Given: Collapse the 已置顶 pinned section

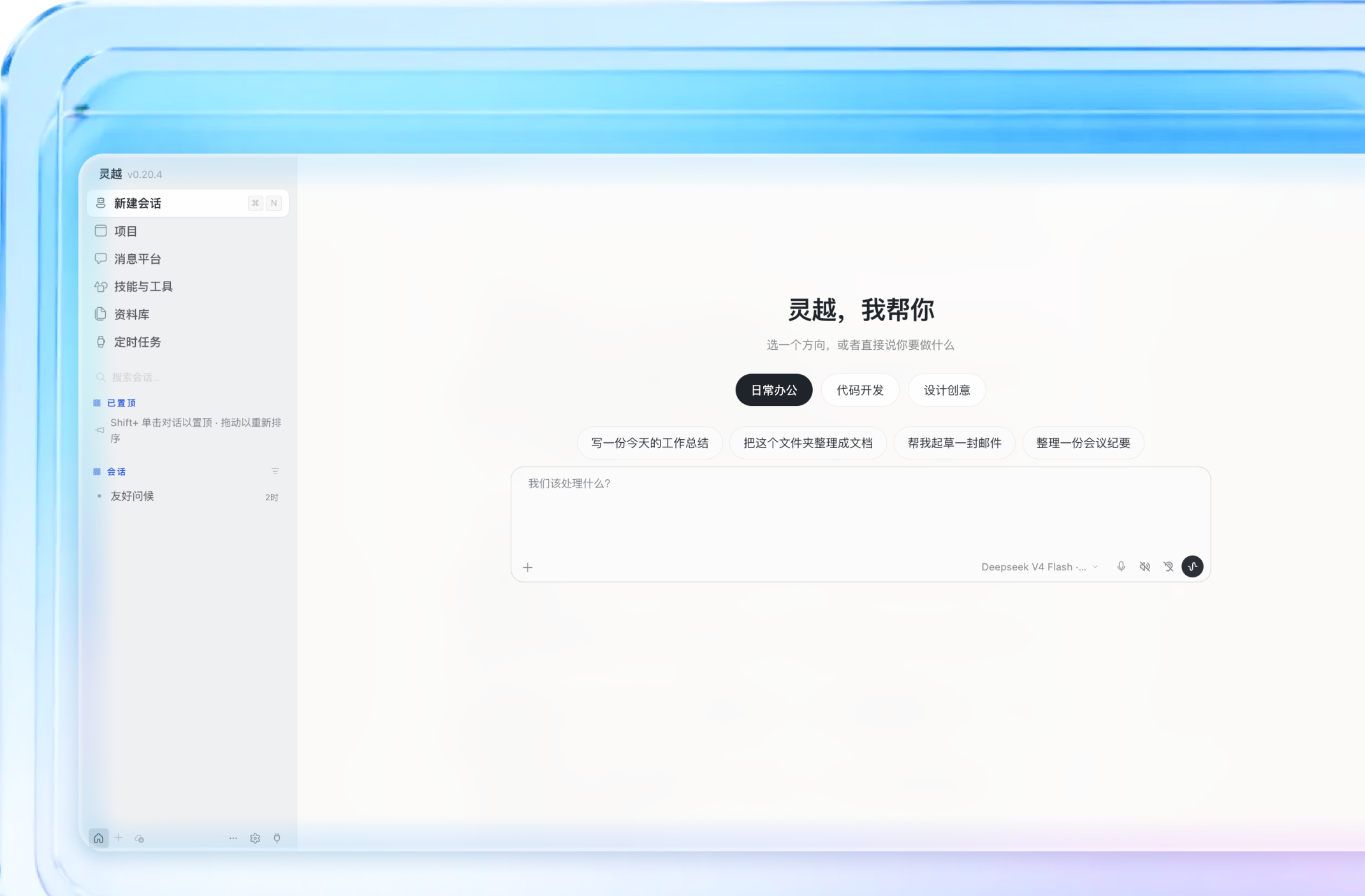Looking at the screenshot, I should point(115,403).
